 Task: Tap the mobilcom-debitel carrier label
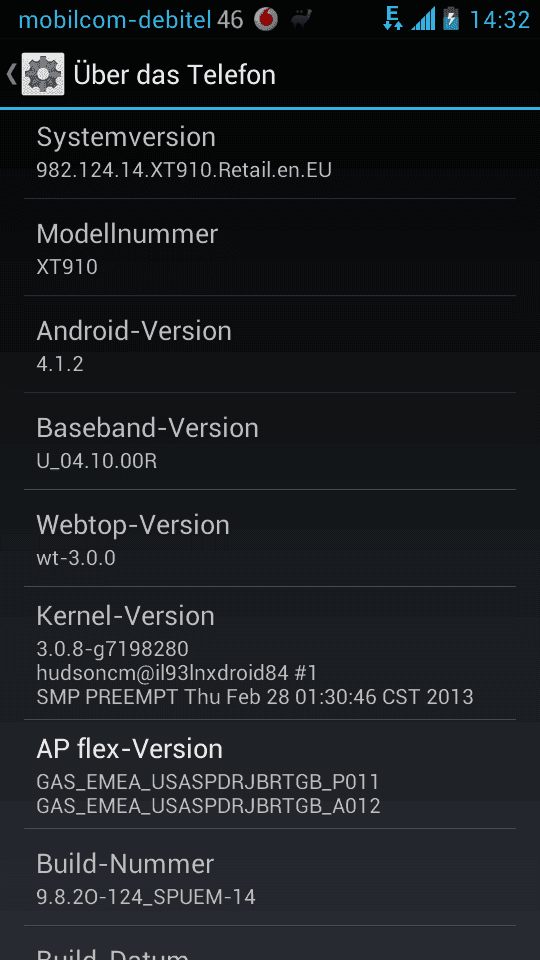[x=115, y=20]
